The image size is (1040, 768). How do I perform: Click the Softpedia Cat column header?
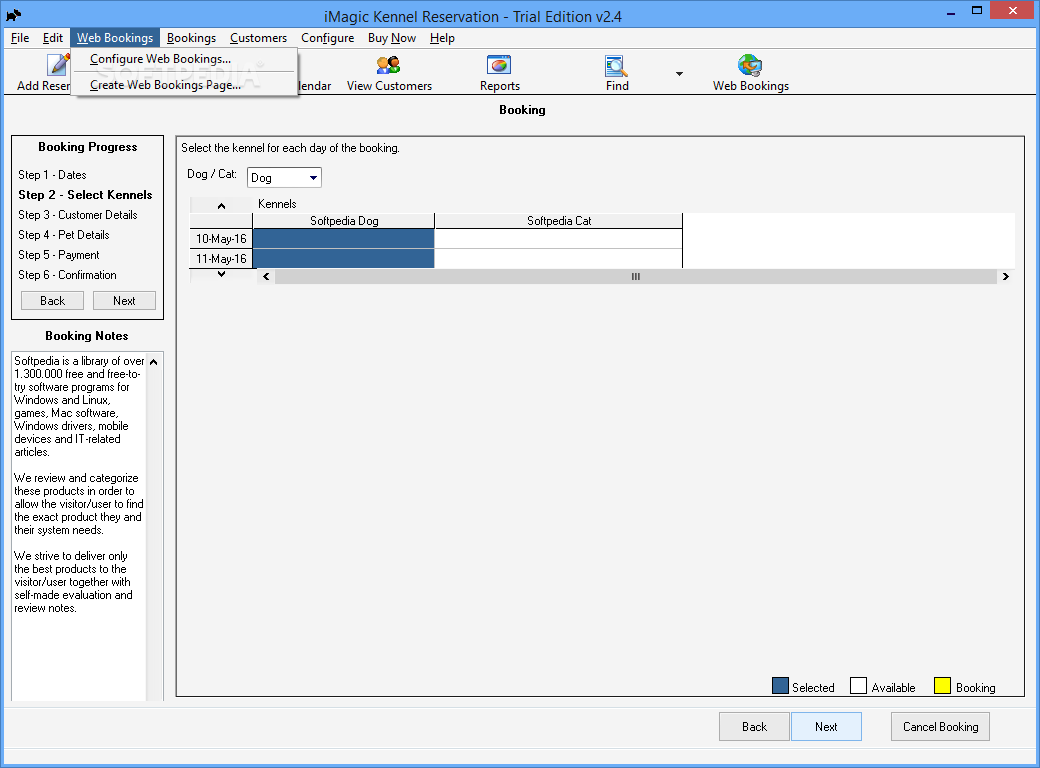[x=558, y=221]
